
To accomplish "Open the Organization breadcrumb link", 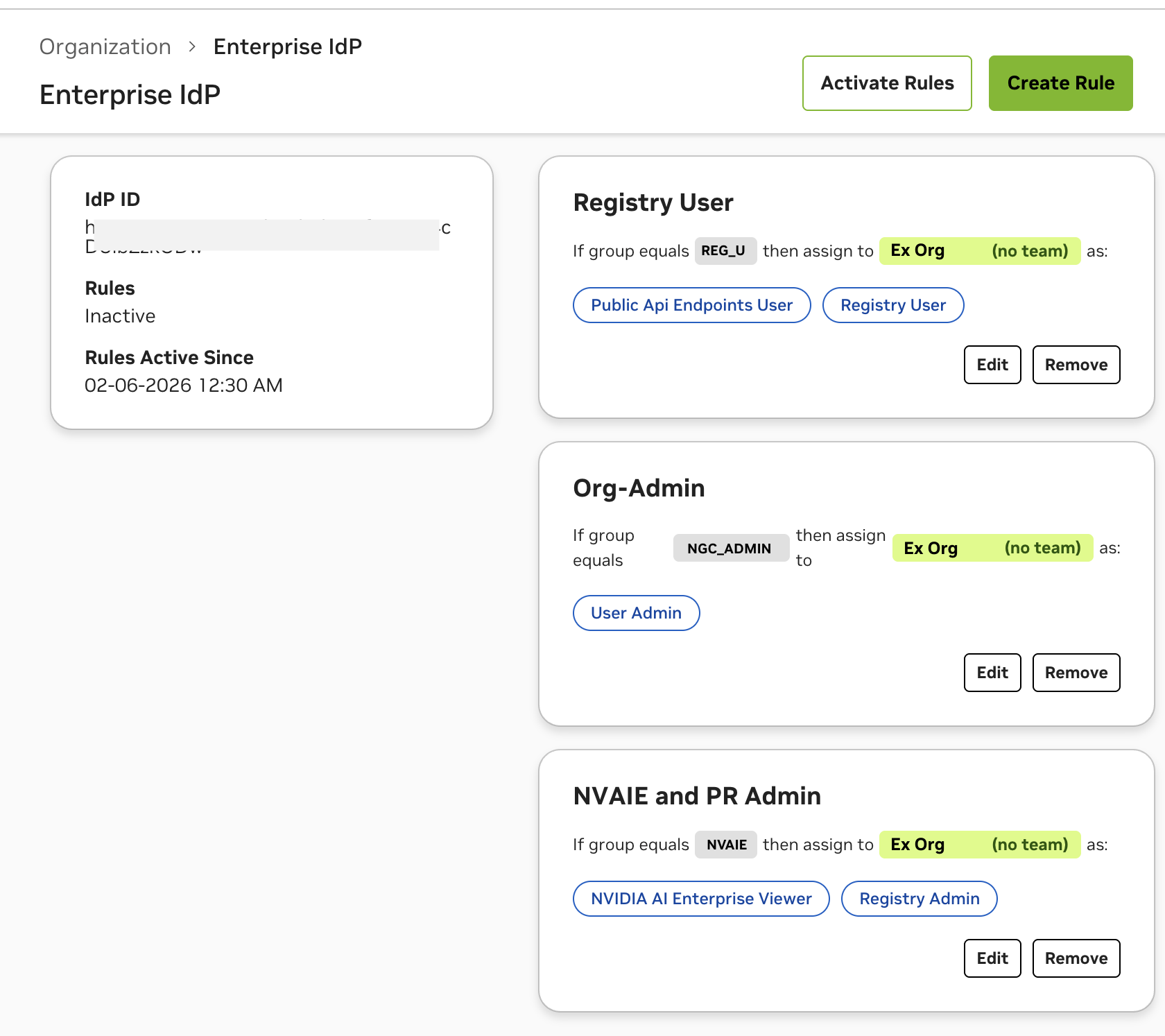I will pos(105,46).
